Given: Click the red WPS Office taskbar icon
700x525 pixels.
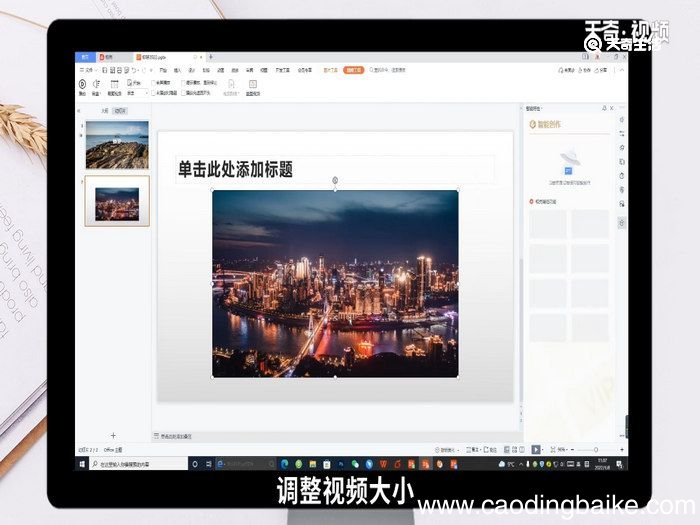Looking at the screenshot, I should [383, 464].
